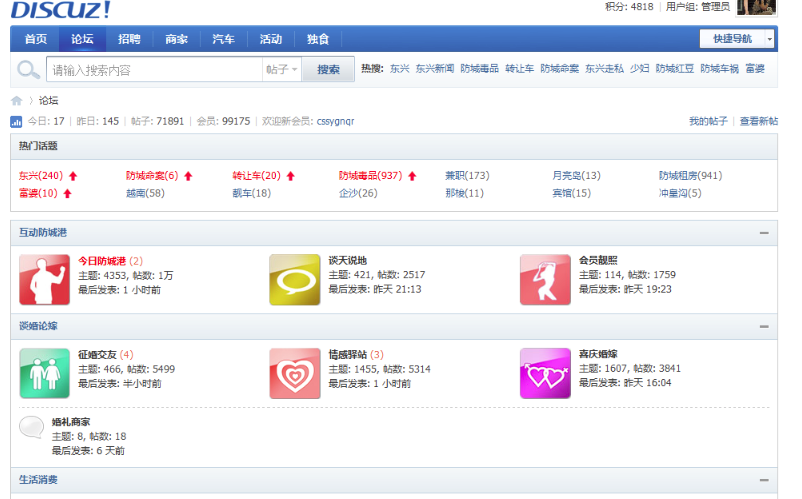Click the 论坛 breadcrumb link

(x=49, y=101)
